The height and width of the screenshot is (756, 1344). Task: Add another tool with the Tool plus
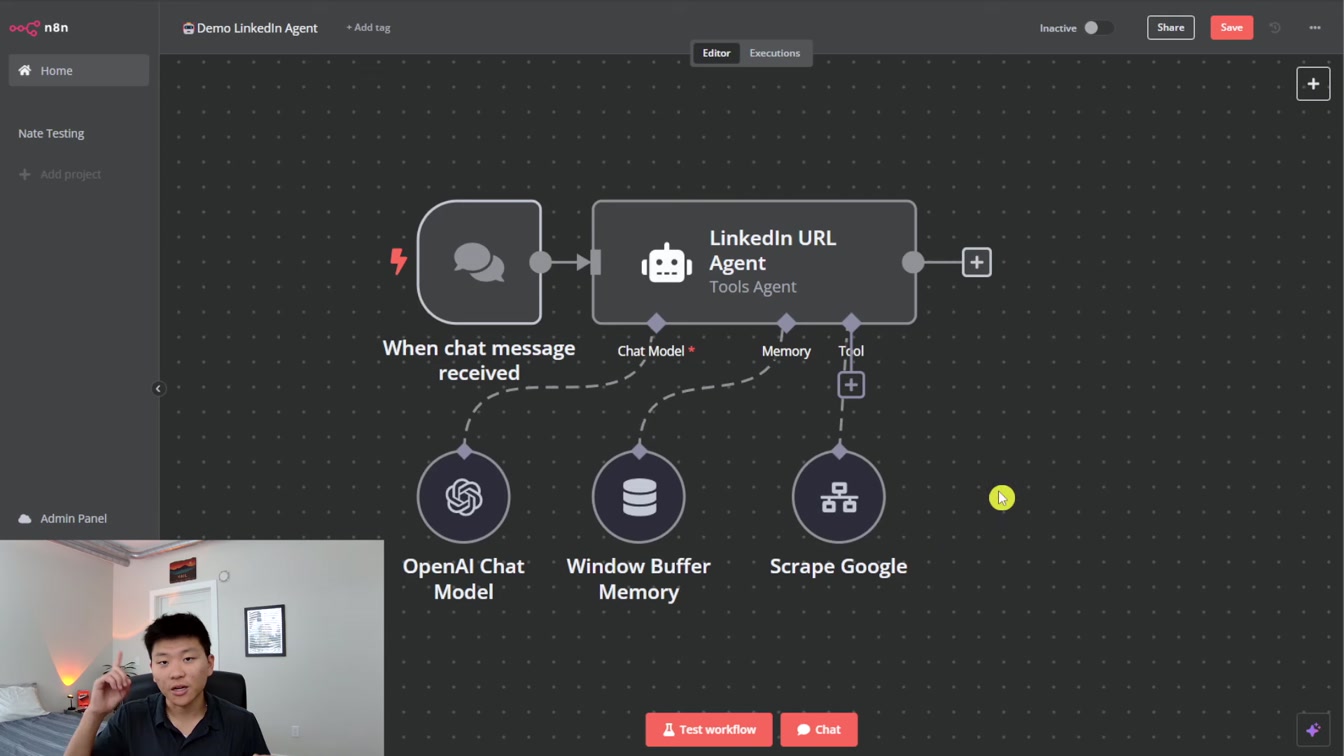[x=851, y=384]
